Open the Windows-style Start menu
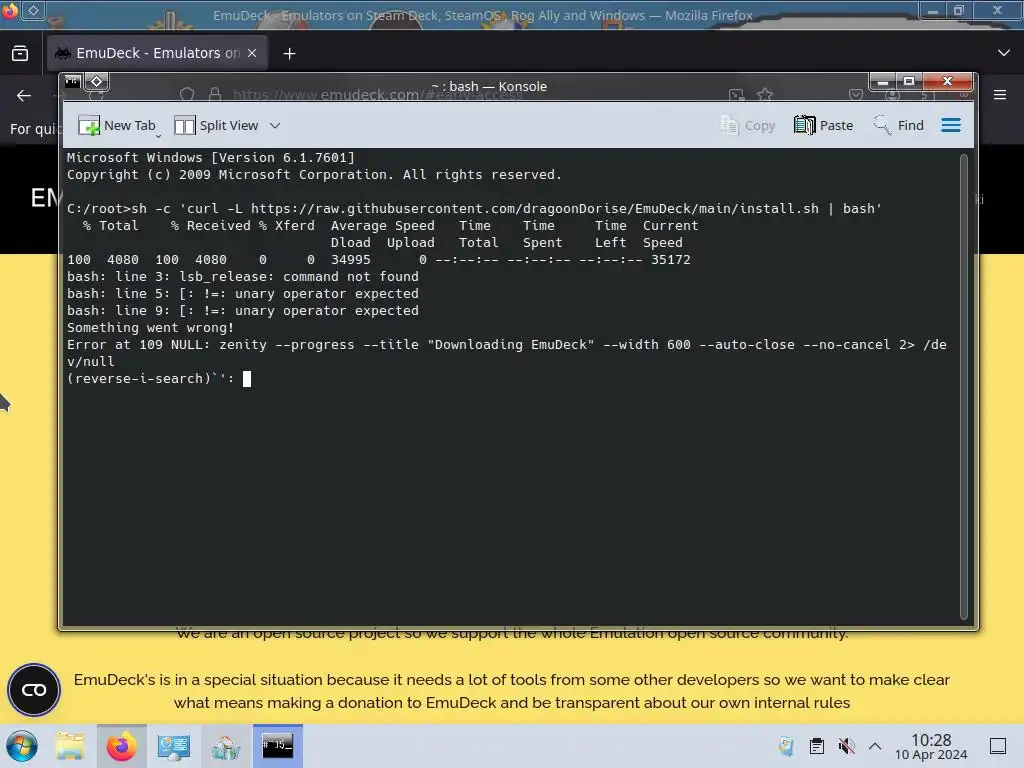Image resolution: width=1024 pixels, height=768 pixels. click(x=22, y=746)
